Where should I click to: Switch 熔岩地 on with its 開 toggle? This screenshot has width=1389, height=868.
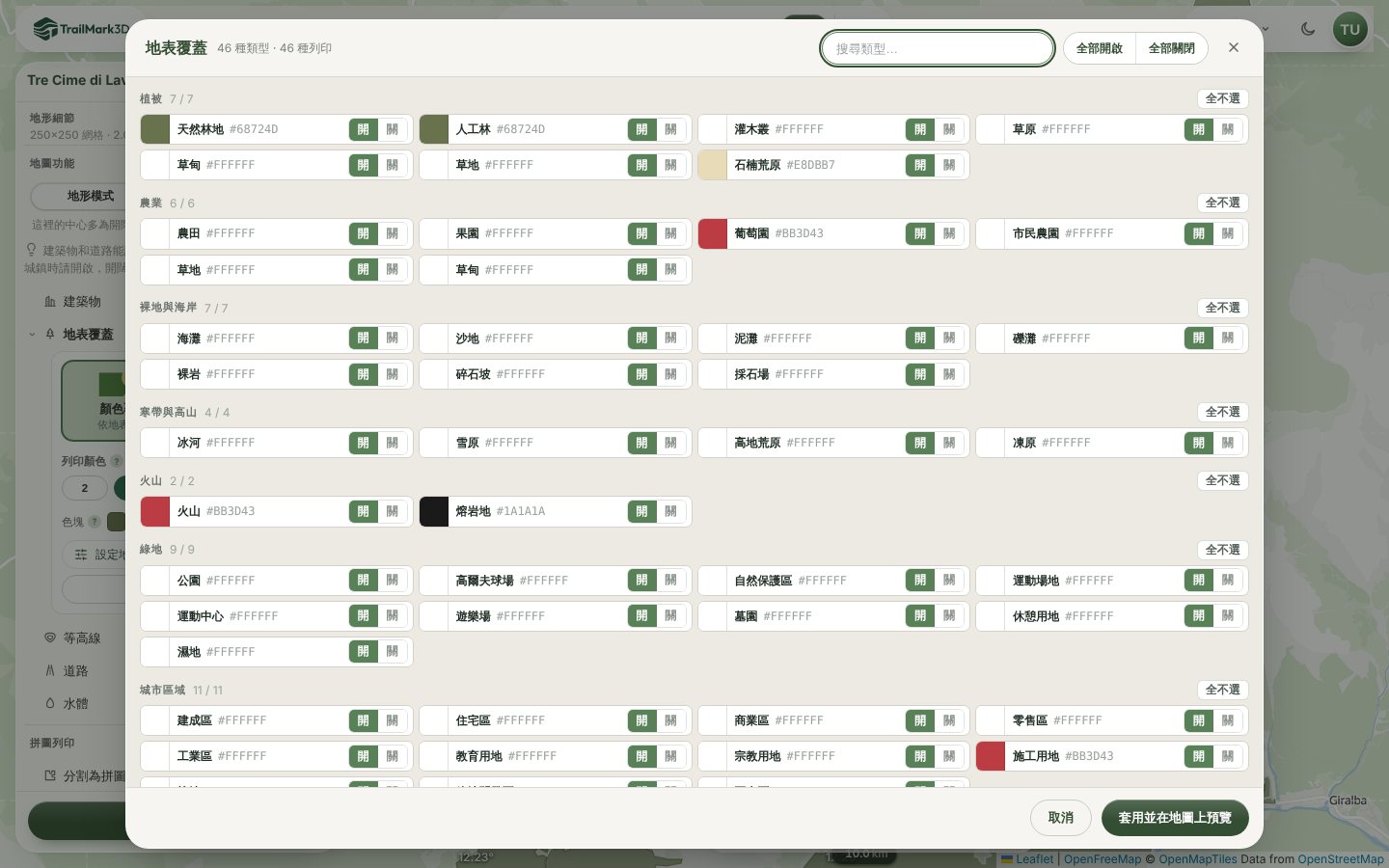(641, 511)
